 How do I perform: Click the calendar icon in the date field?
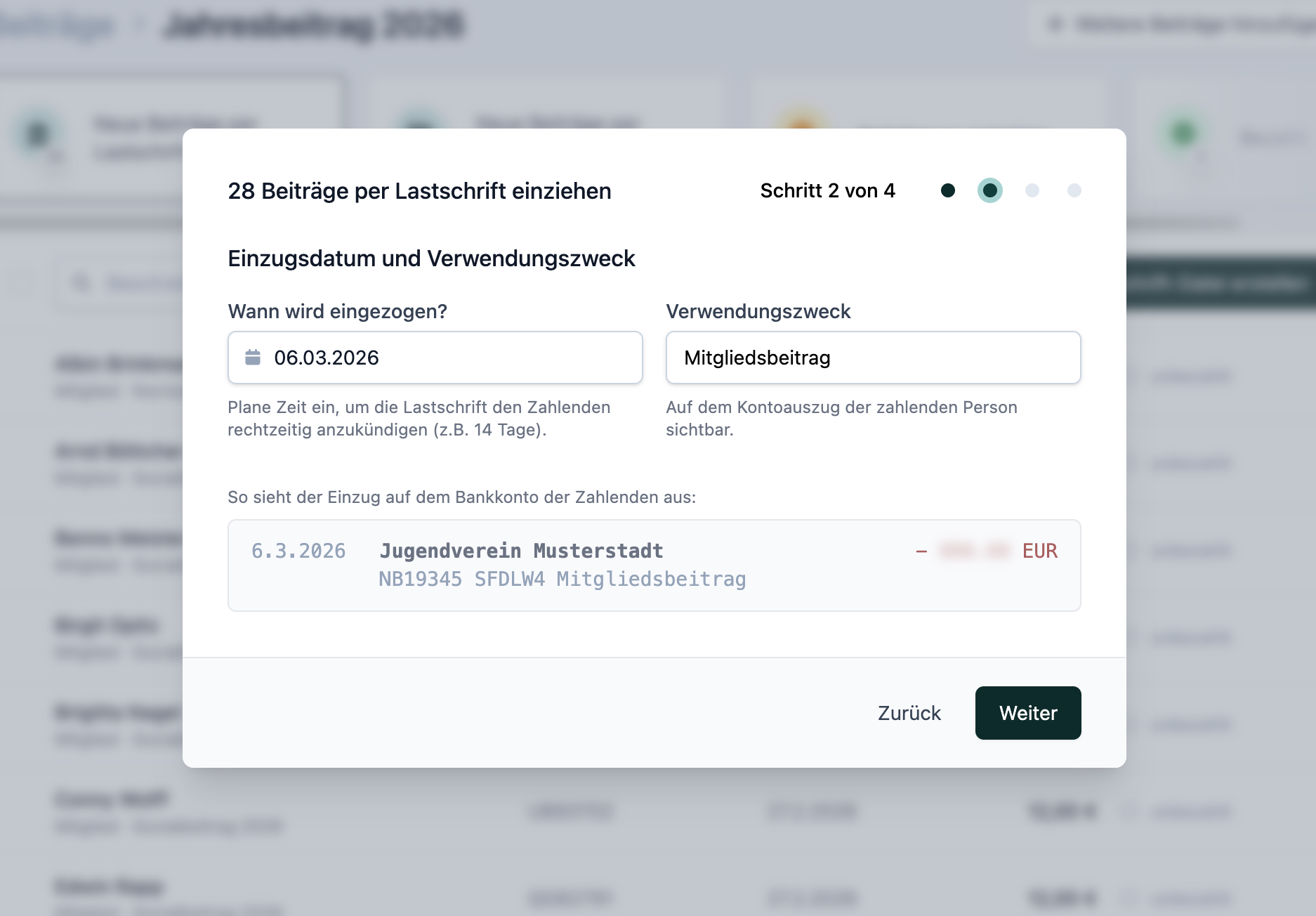253,358
